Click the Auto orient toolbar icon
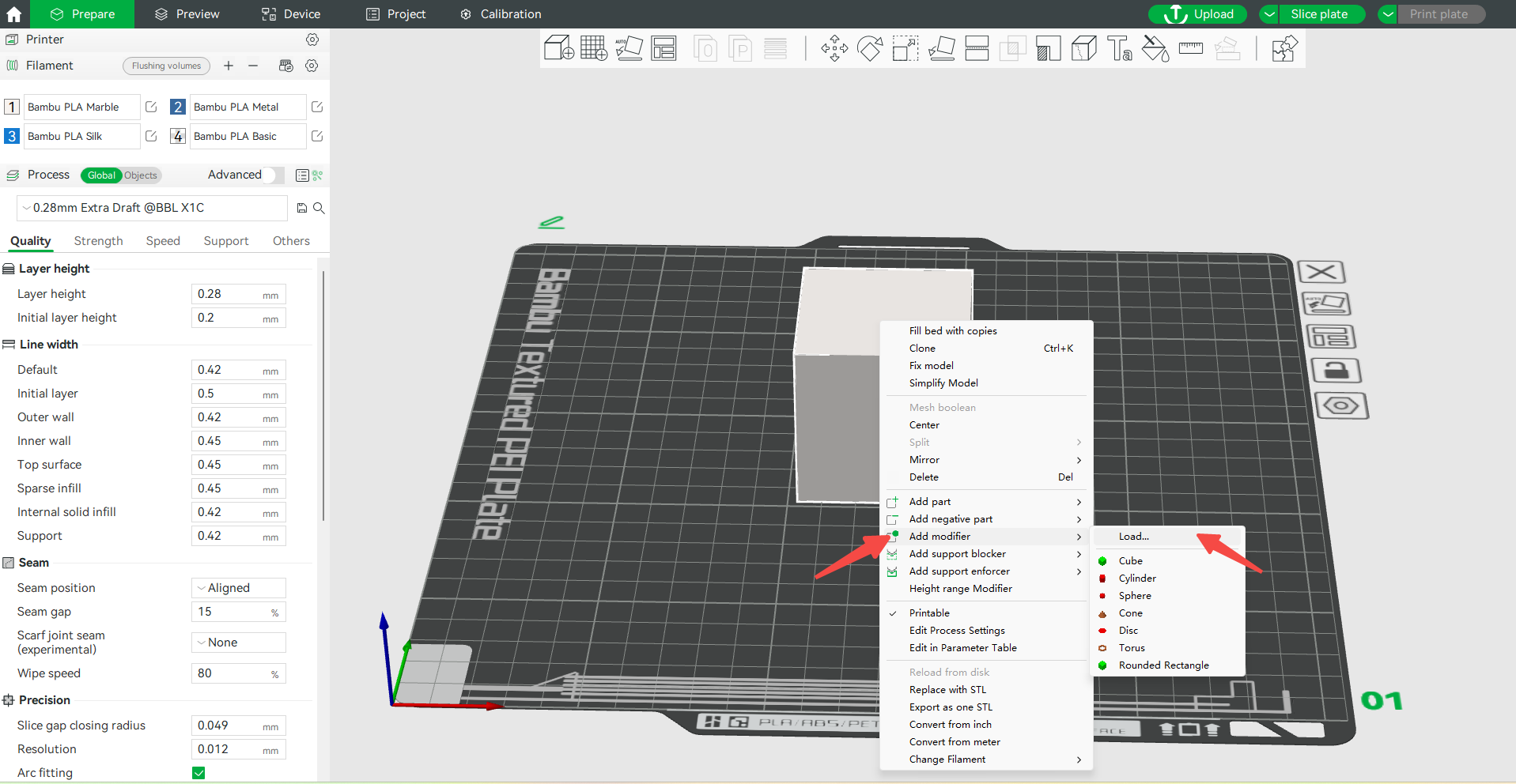1516x784 pixels. [629, 48]
